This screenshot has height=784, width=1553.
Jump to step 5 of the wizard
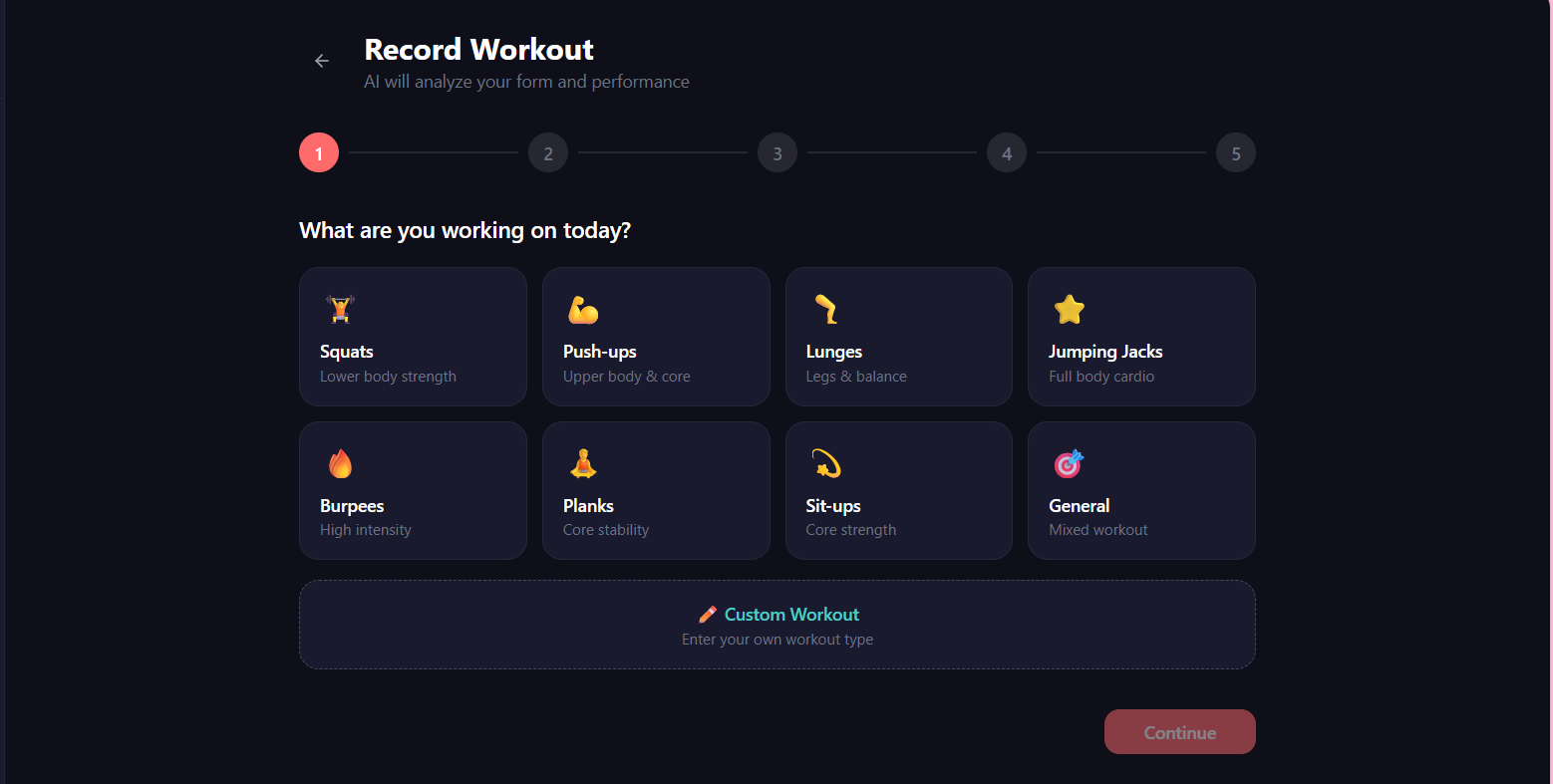coord(1235,152)
